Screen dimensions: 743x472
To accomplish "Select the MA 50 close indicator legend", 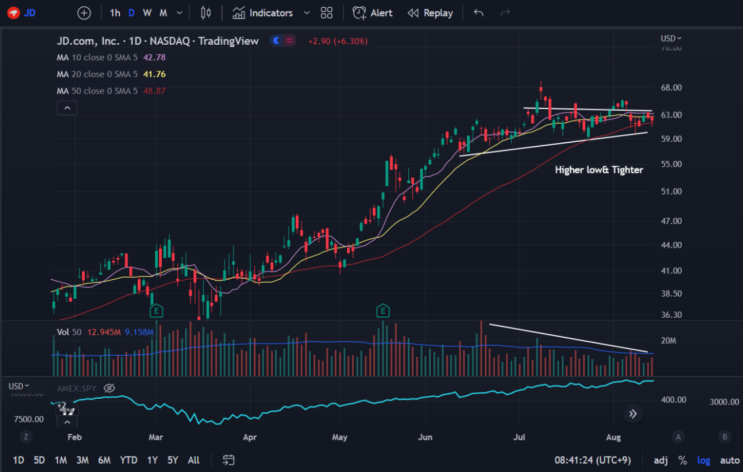I will coord(111,91).
